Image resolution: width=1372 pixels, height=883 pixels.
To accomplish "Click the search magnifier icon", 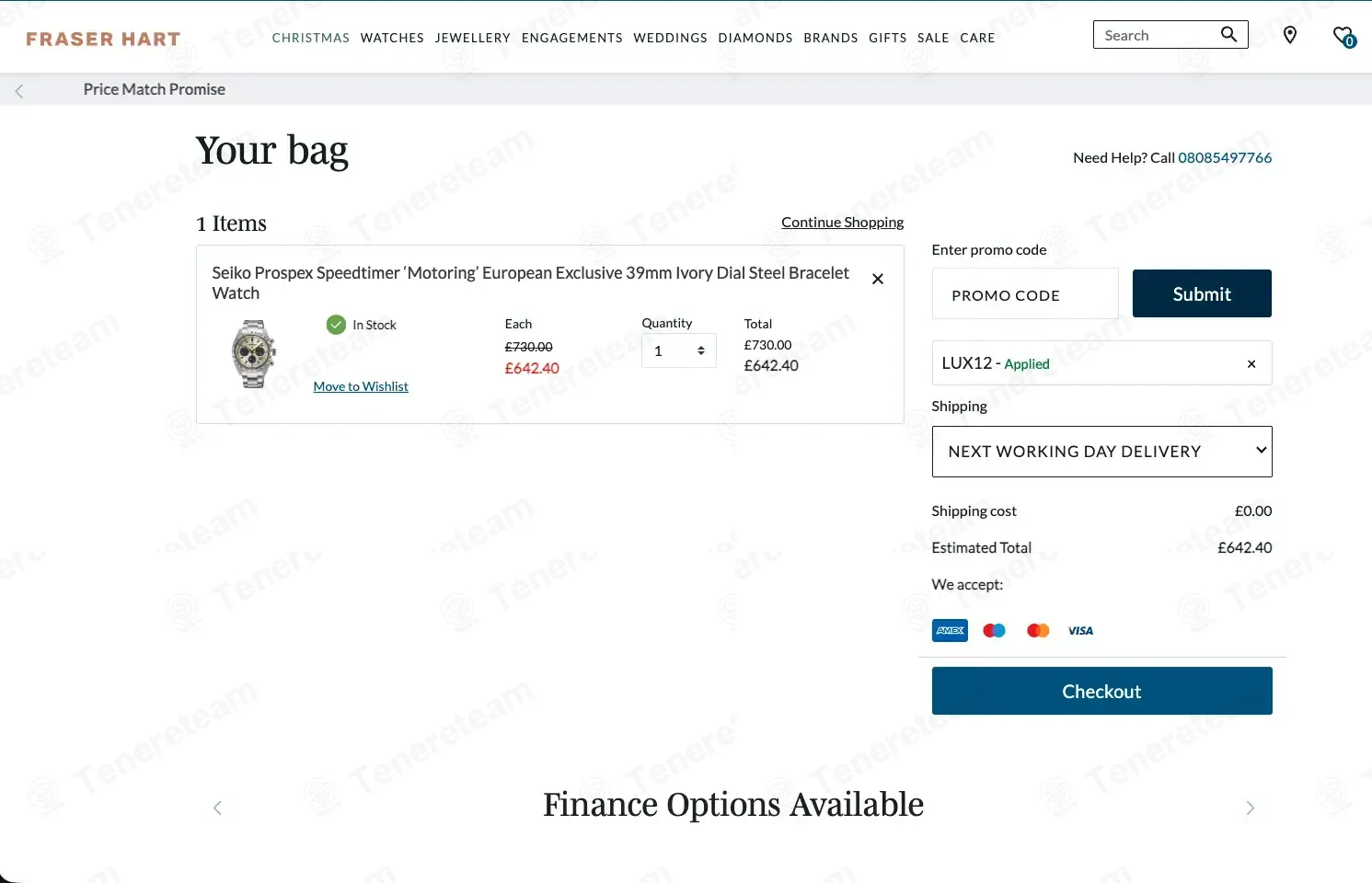I will coord(1228,35).
